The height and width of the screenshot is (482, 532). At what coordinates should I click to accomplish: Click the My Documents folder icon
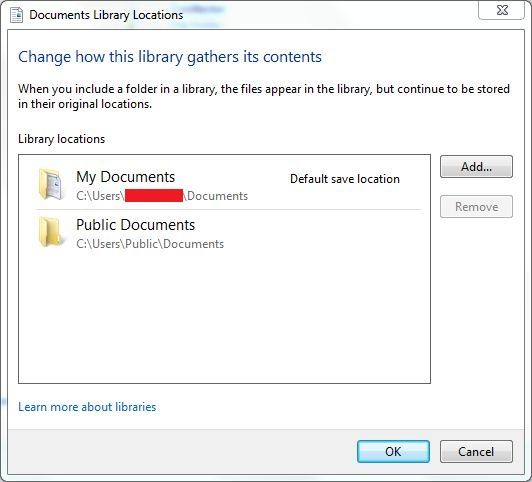point(51,184)
